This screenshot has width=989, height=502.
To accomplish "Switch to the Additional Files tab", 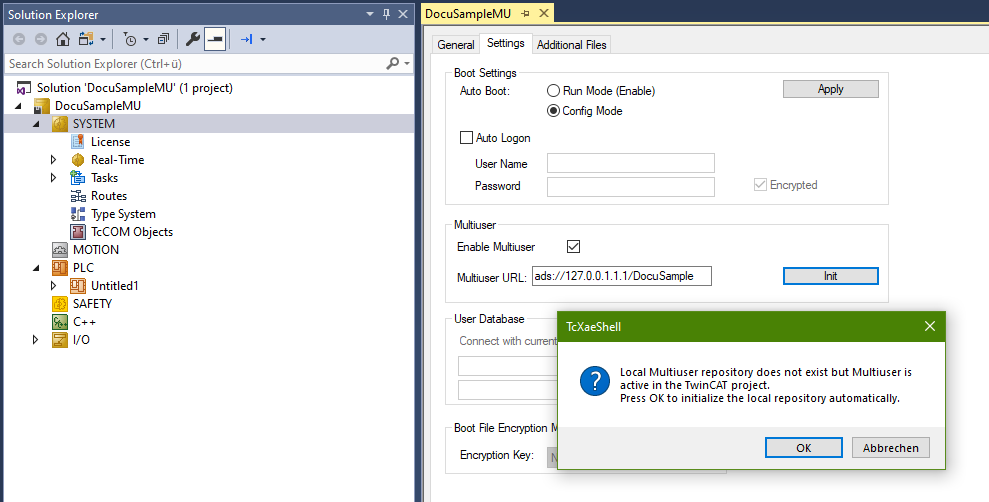I will click(x=571, y=45).
